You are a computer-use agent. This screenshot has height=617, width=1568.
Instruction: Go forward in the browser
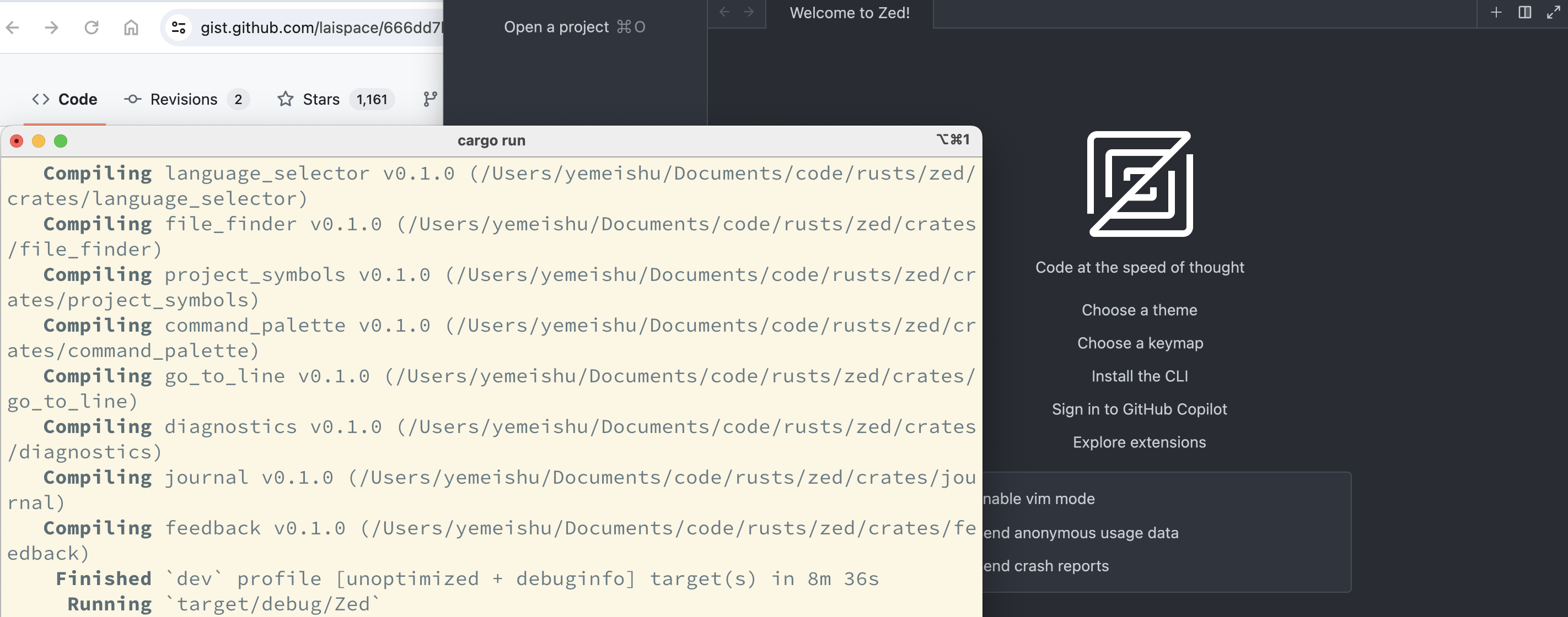(52, 28)
